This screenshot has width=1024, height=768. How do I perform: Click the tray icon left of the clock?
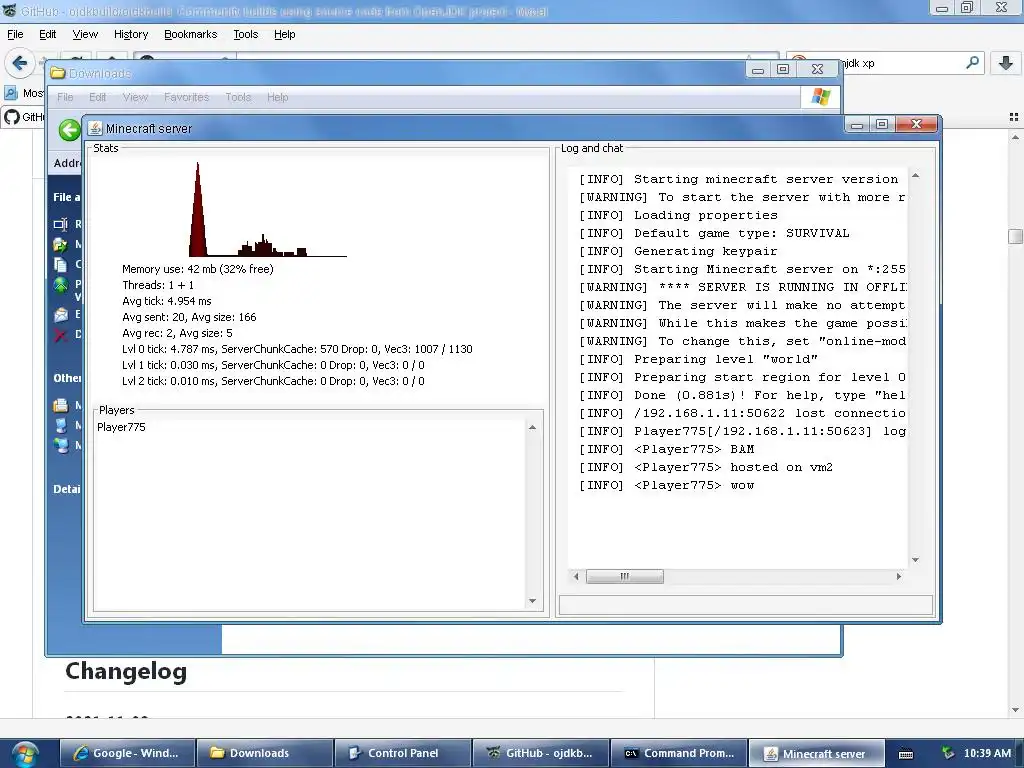pyautogui.click(x=948, y=753)
